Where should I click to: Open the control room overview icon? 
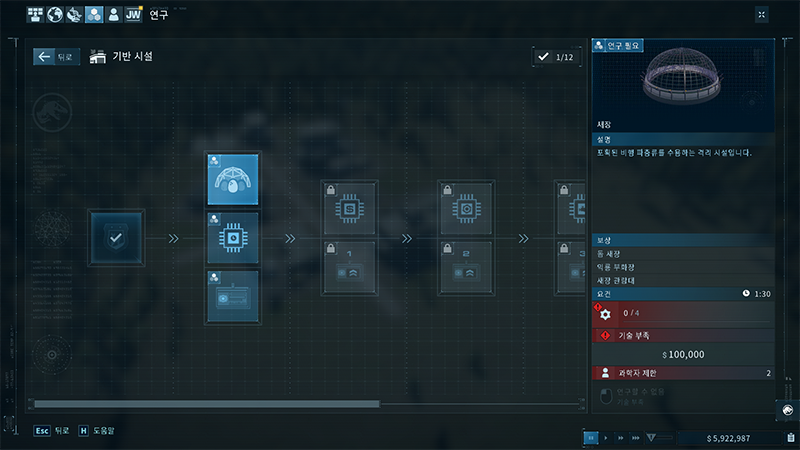tap(35, 14)
